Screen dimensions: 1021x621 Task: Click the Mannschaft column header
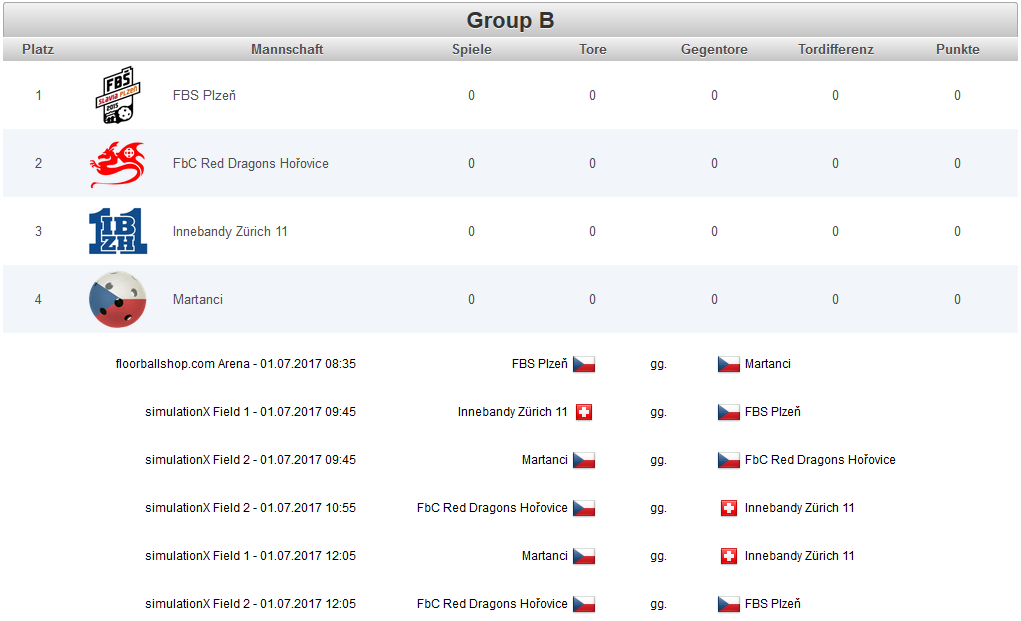coord(287,49)
